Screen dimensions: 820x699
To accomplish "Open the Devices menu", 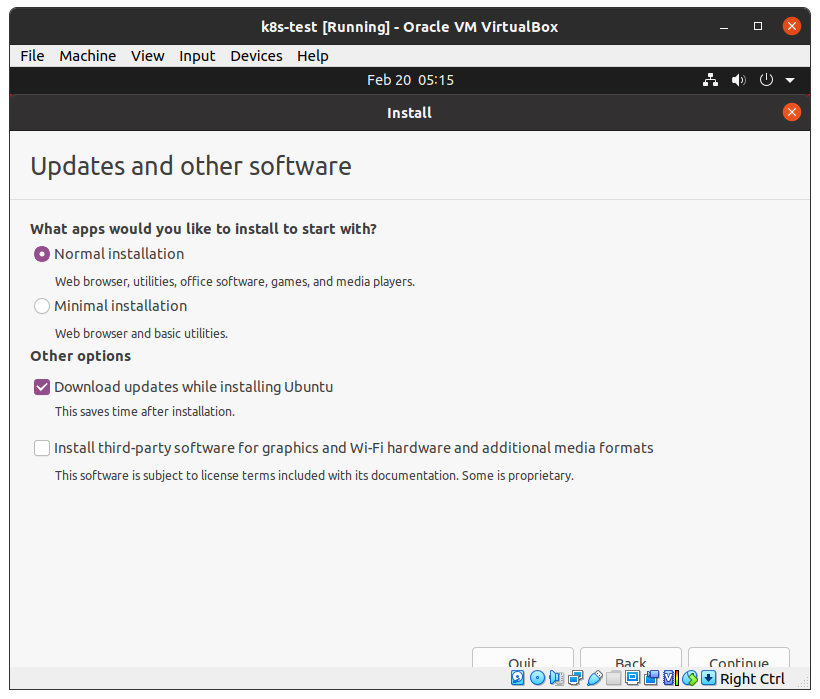I will coord(256,56).
